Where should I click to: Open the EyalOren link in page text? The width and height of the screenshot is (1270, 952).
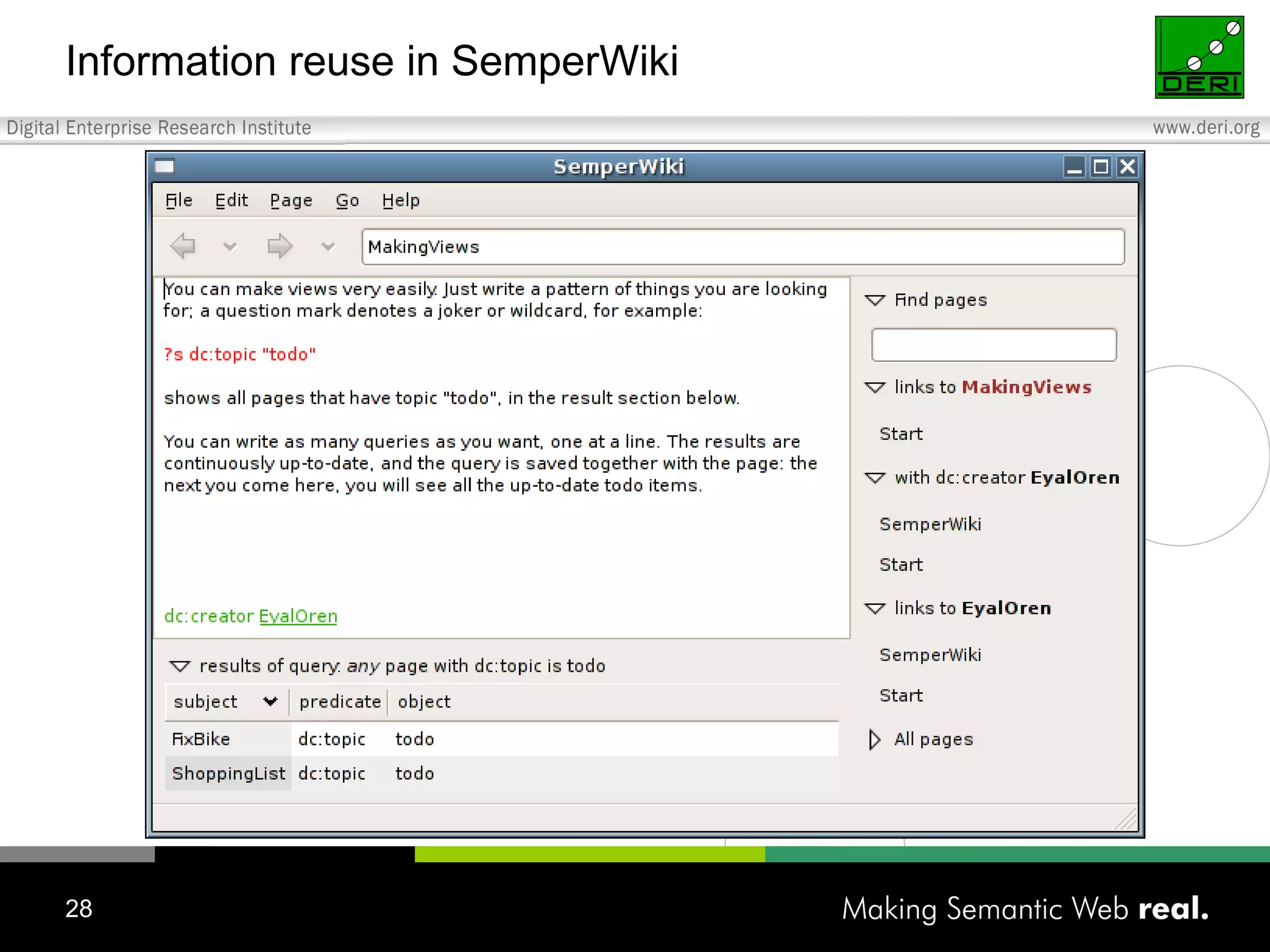point(298,616)
